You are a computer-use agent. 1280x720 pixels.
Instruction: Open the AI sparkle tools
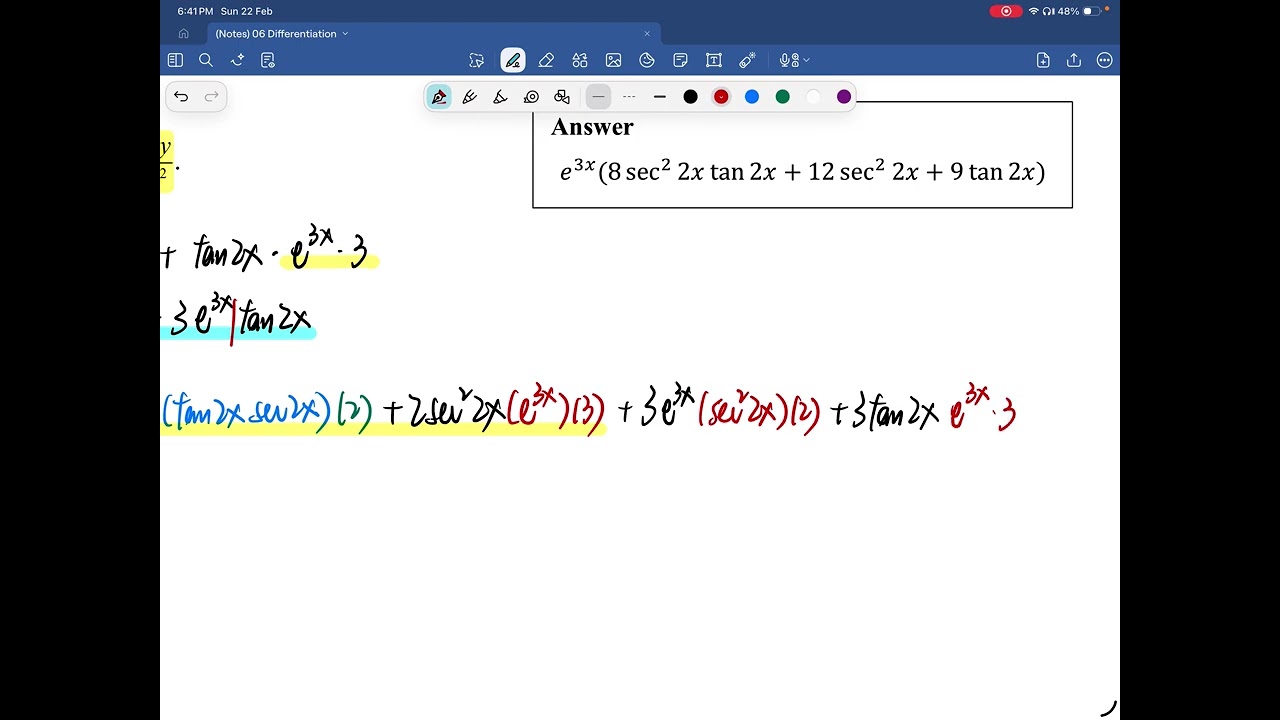pos(237,60)
